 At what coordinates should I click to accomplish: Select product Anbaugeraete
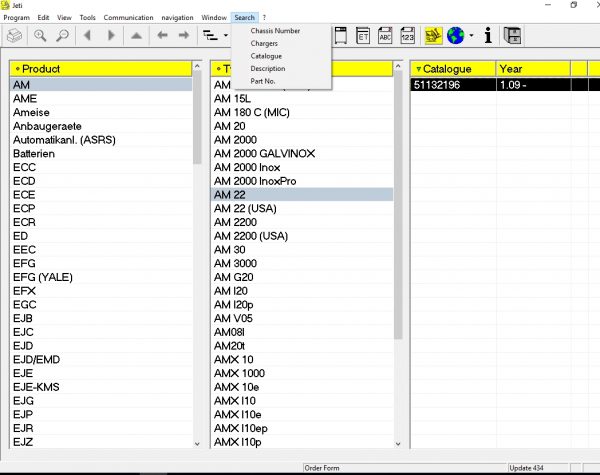101,126
